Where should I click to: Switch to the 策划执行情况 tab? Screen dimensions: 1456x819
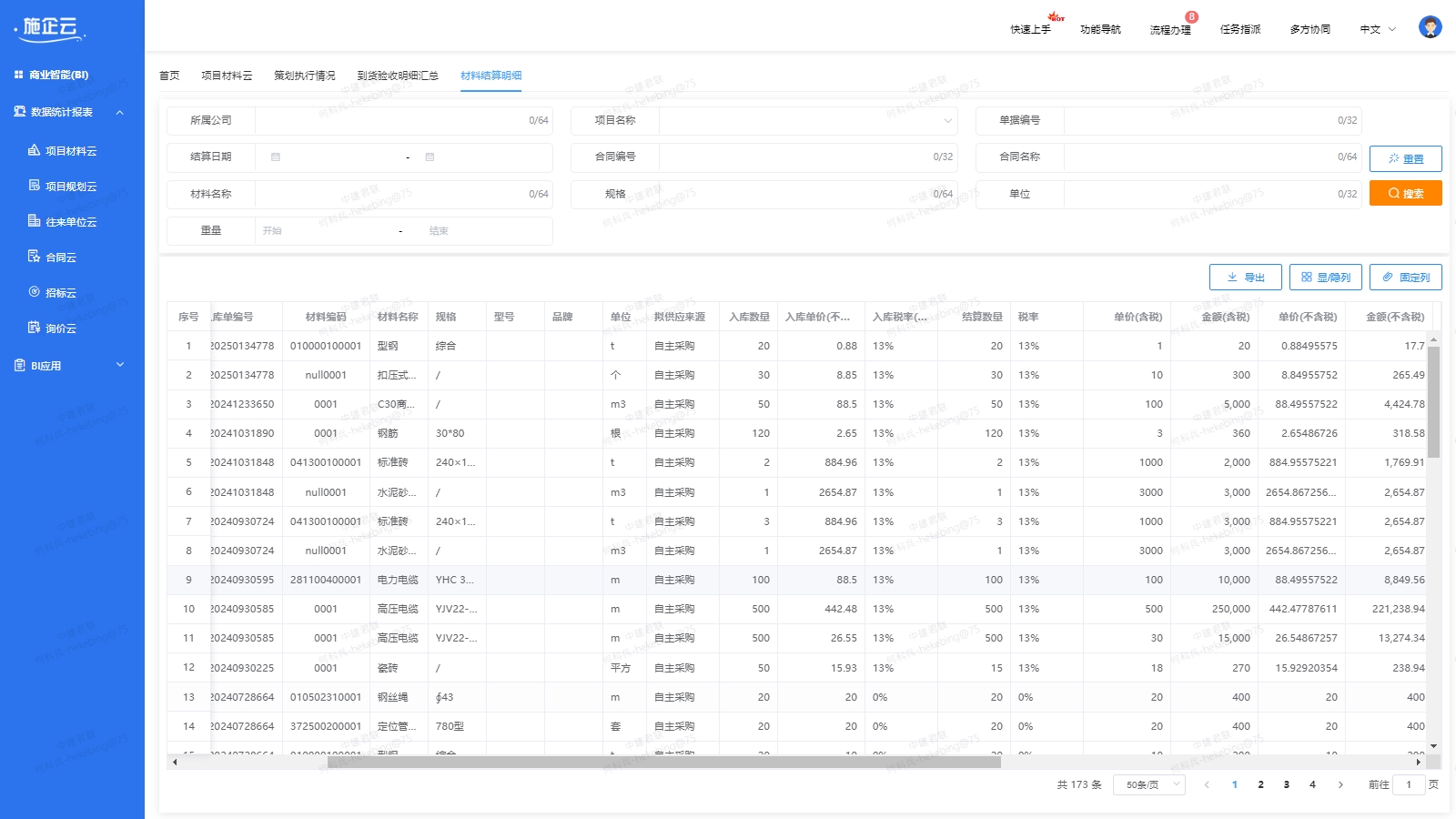tap(304, 76)
